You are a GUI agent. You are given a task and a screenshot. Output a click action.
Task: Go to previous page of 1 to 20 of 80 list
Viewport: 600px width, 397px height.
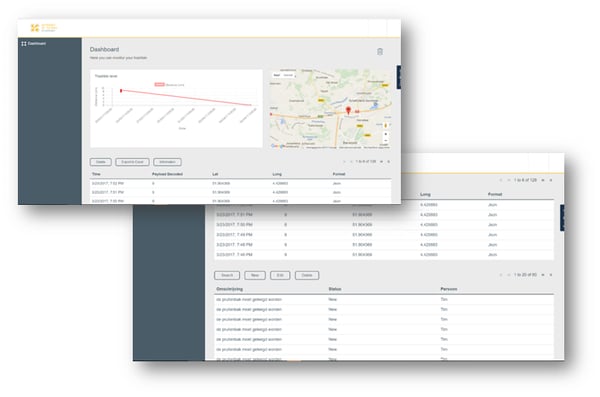(509, 275)
